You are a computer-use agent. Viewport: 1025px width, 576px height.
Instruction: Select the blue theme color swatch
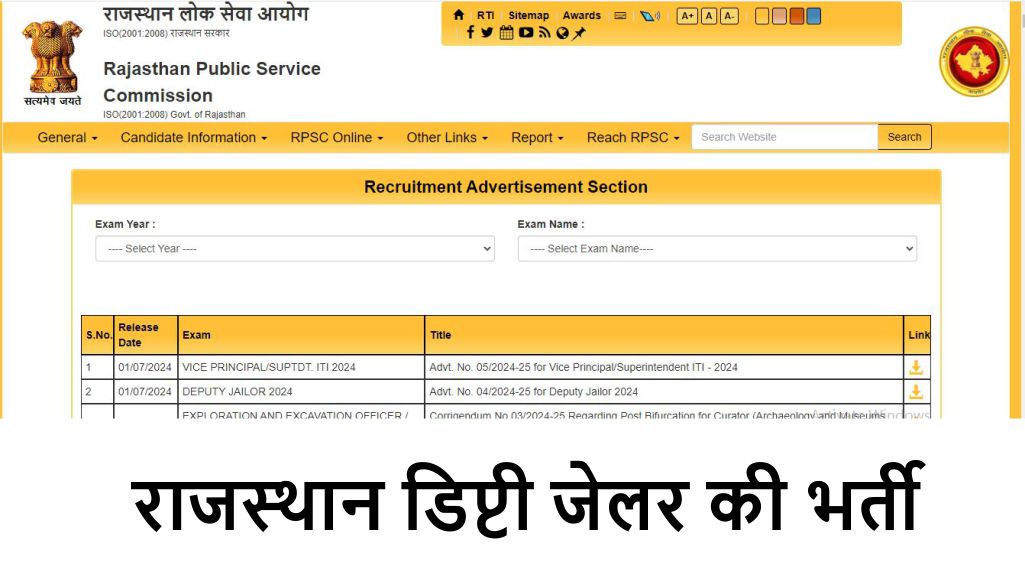tap(814, 16)
